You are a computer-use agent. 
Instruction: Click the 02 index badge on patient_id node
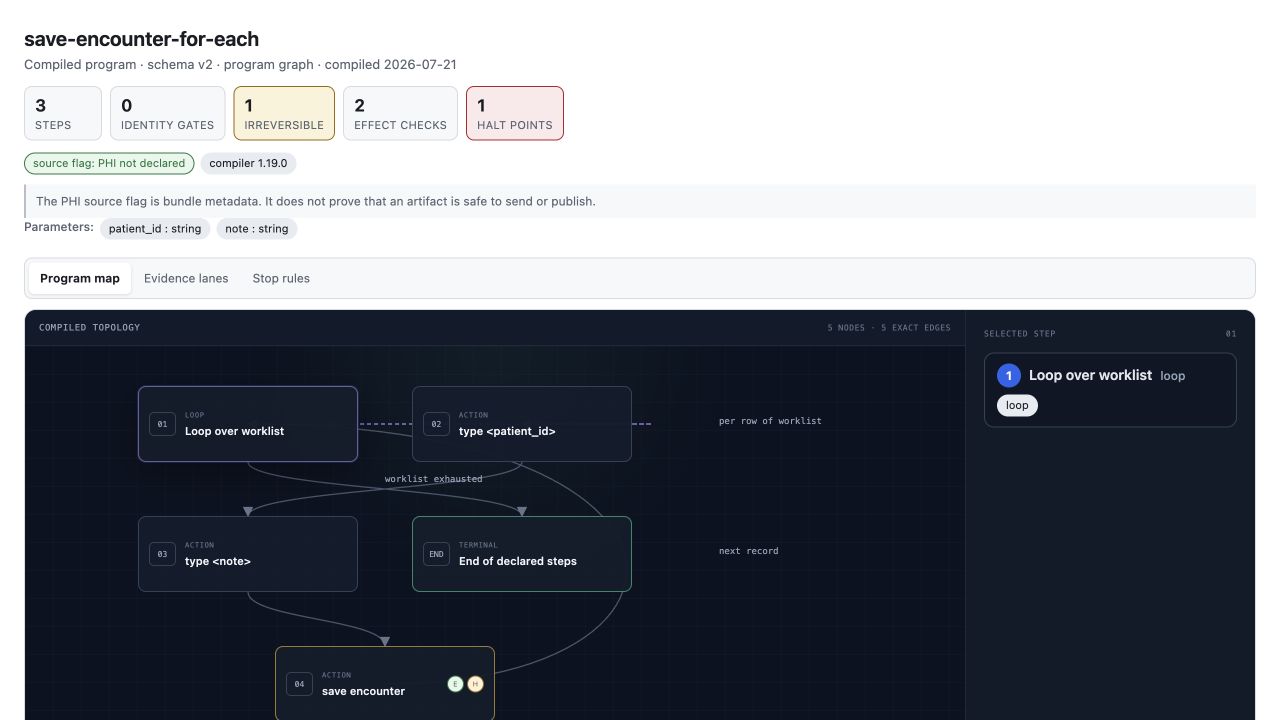(x=436, y=424)
